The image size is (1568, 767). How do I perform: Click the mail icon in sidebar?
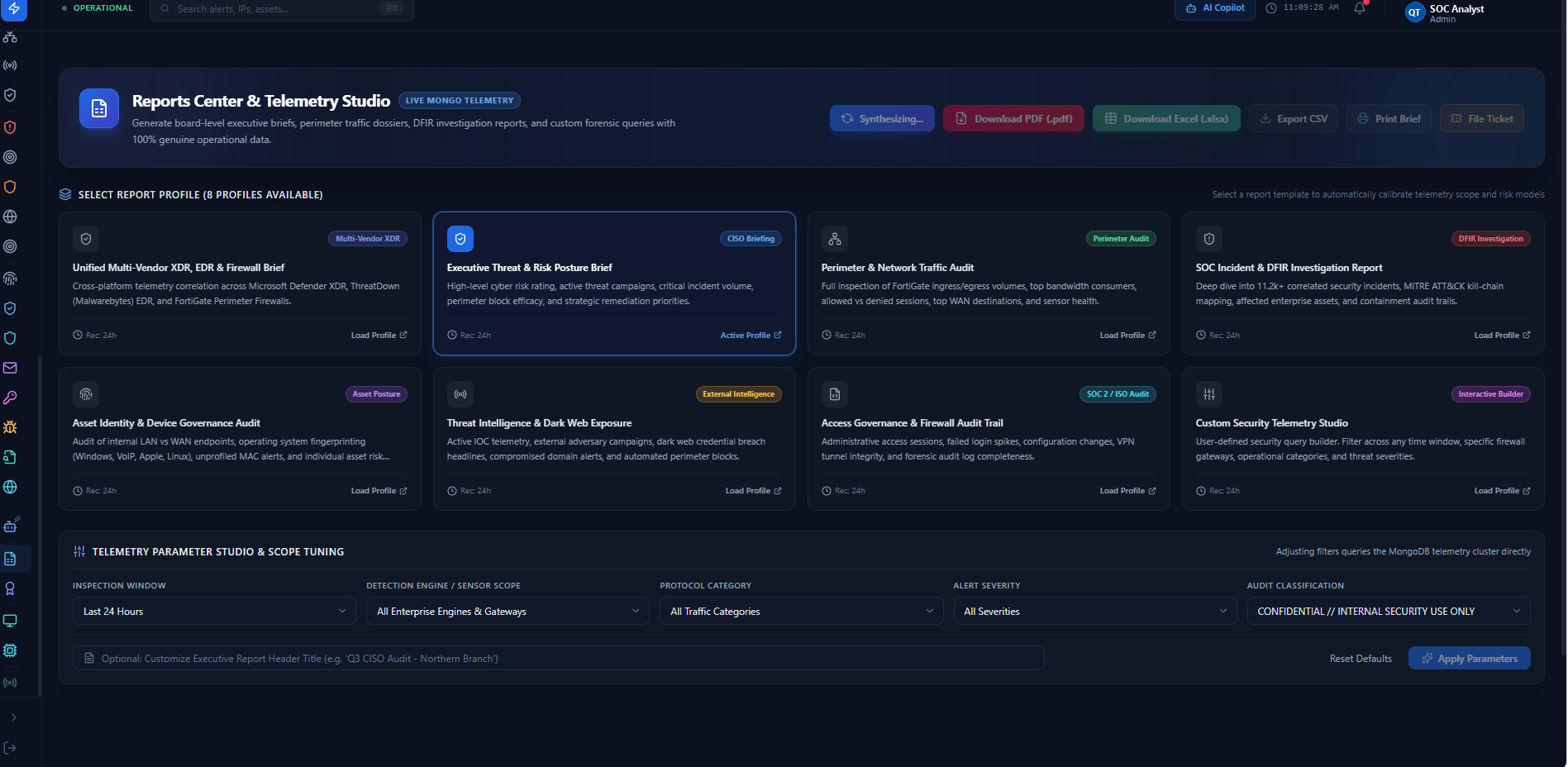(11, 368)
